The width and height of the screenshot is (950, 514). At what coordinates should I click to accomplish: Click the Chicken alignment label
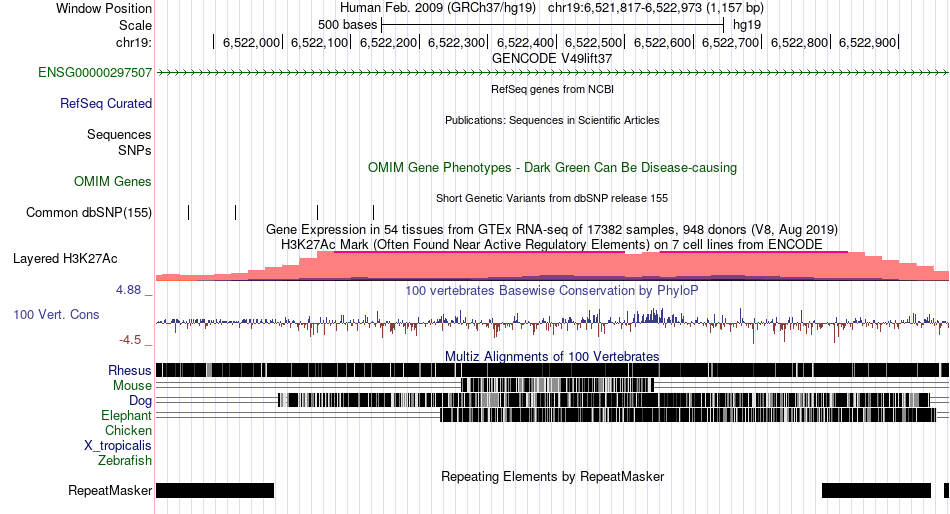pos(128,430)
